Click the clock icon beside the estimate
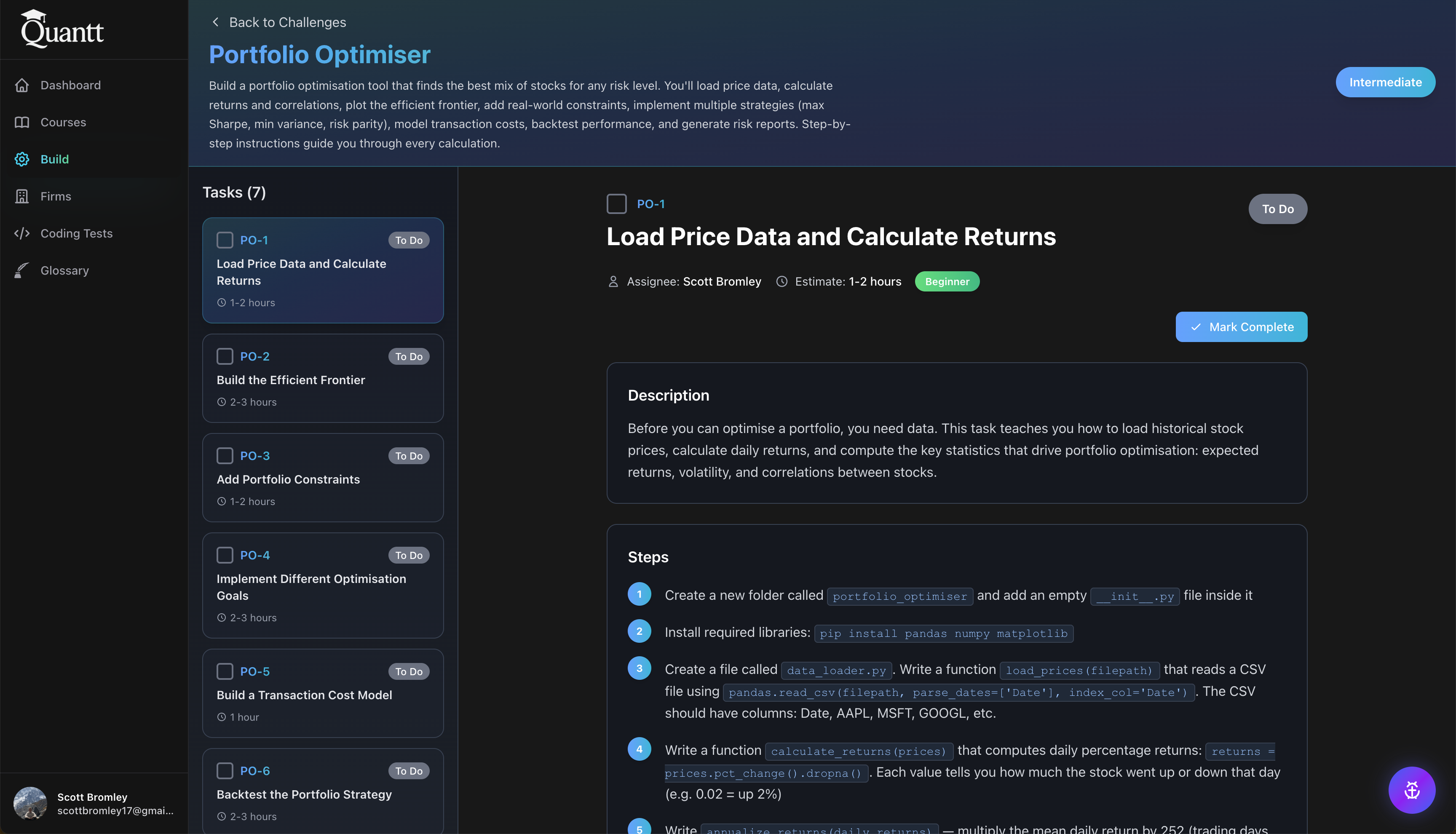 782,281
